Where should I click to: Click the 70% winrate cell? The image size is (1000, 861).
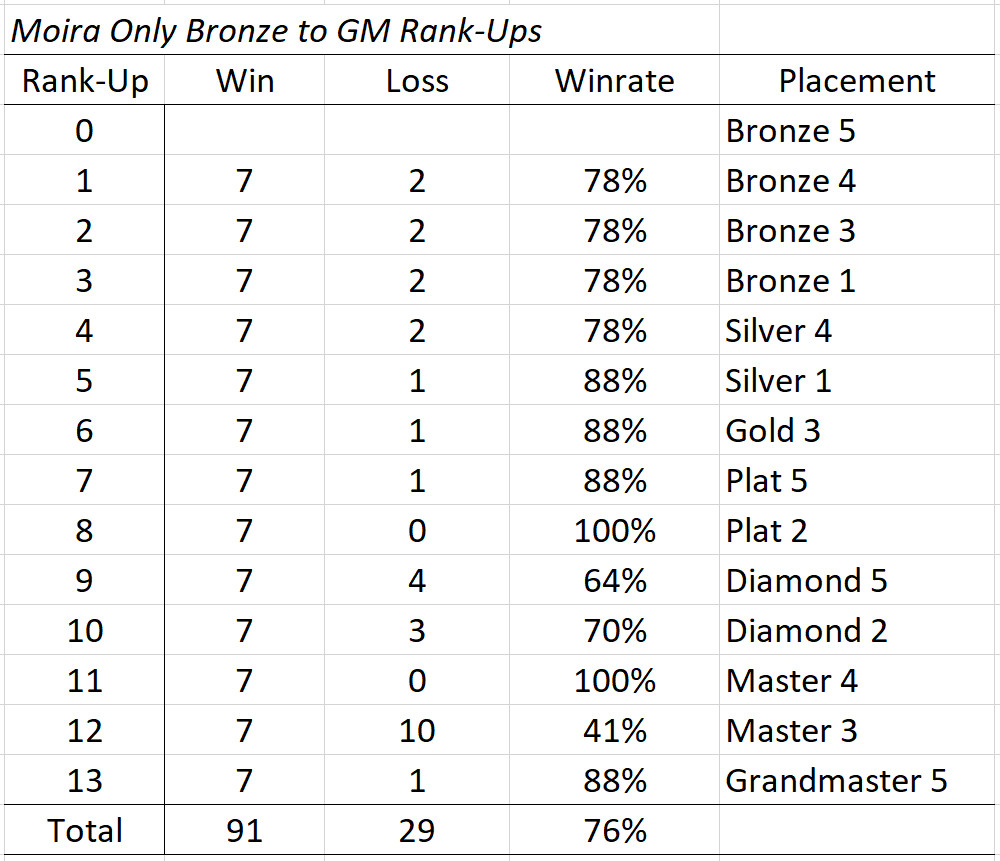(x=614, y=630)
